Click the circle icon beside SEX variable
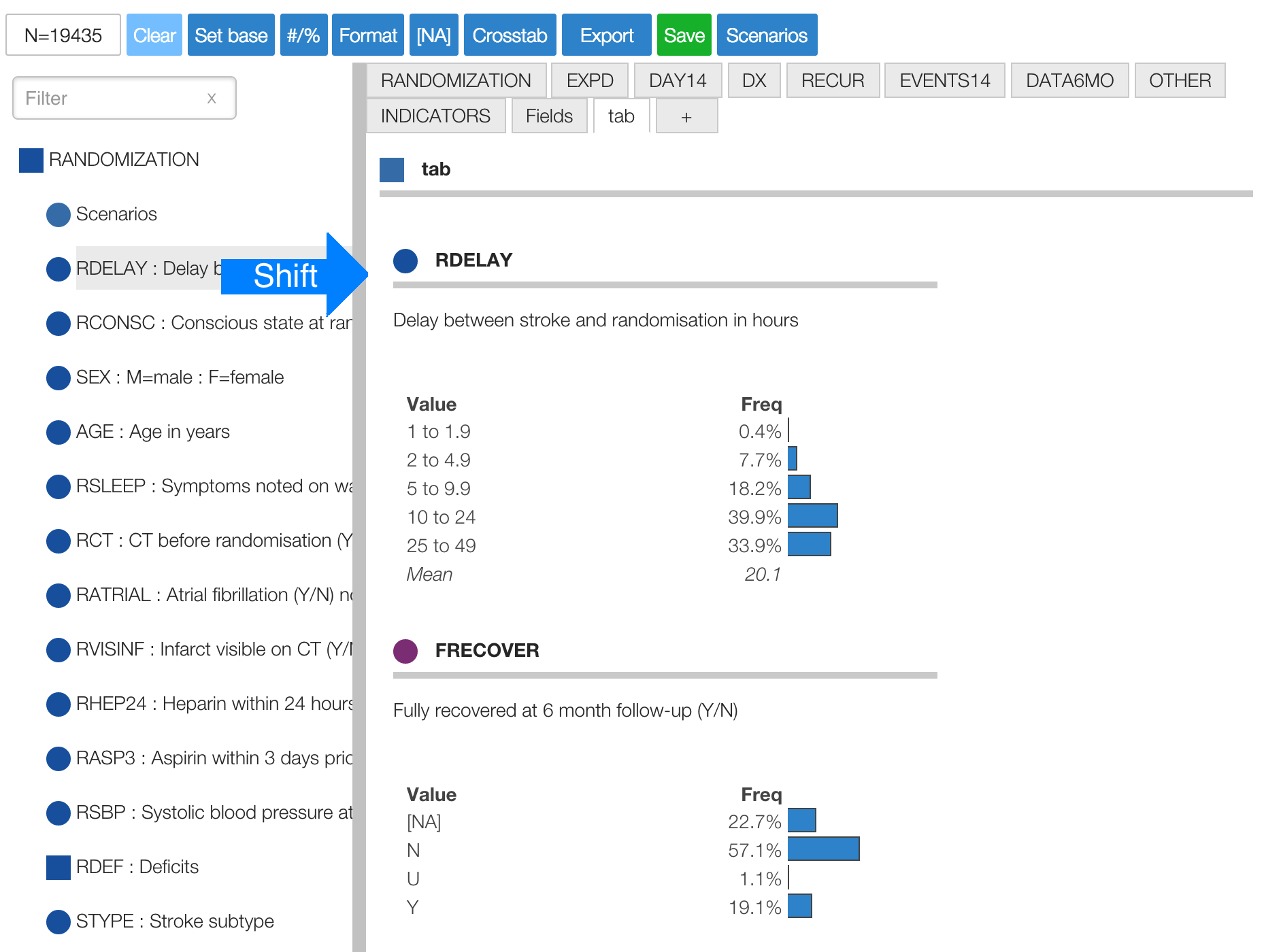This screenshot has height=952, width=1264. coord(59,378)
